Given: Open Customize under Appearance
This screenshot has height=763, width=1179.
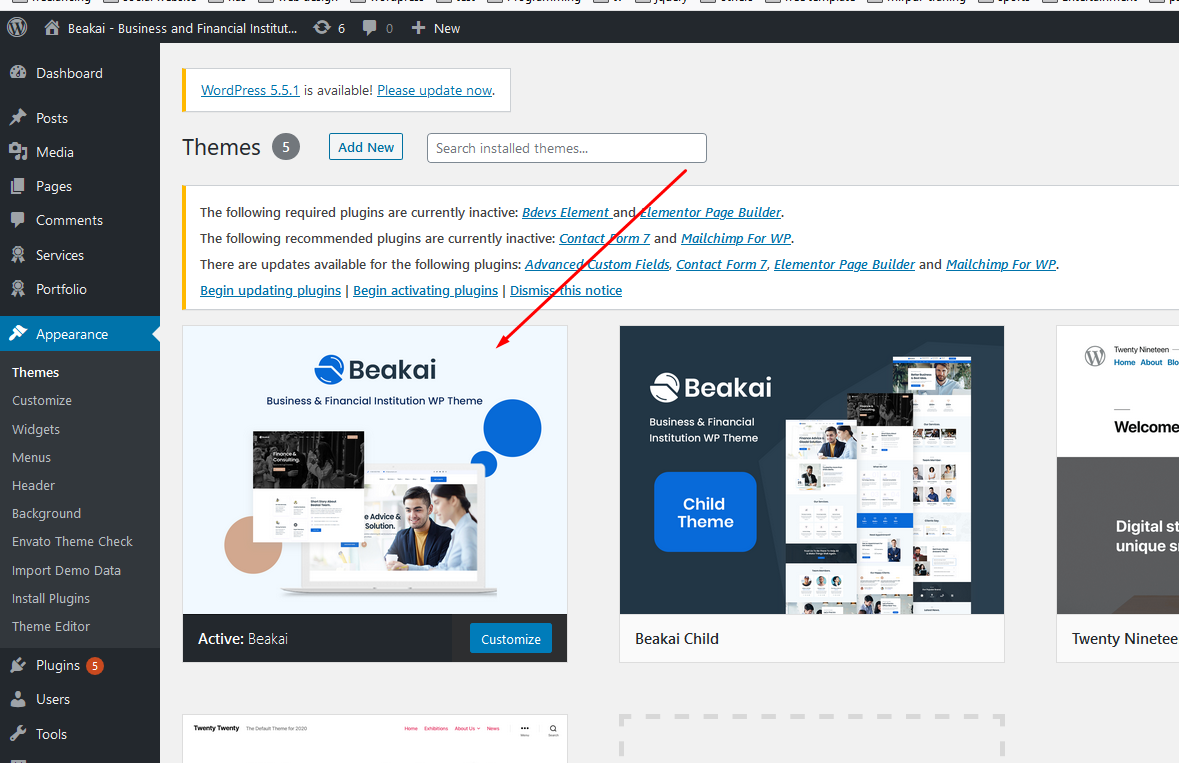Looking at the screenshot, I should 42,401.
